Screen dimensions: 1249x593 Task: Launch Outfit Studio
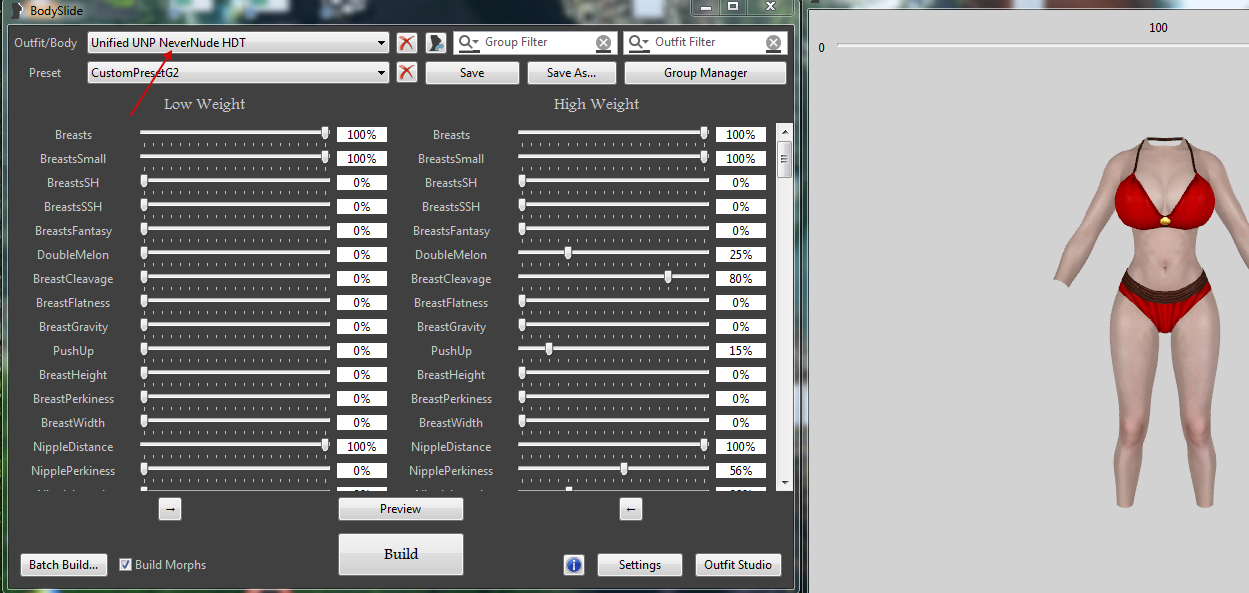click(x=737, y=565)
